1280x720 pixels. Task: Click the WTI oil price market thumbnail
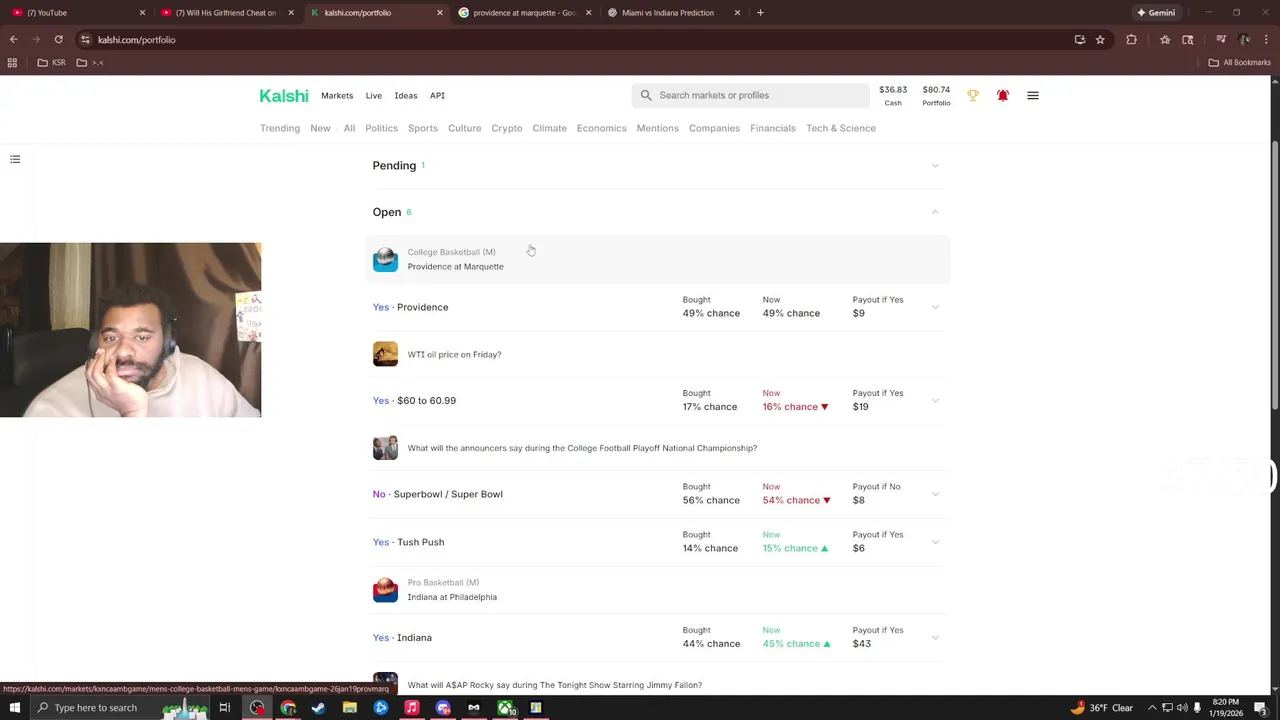(x=385, y=354)
